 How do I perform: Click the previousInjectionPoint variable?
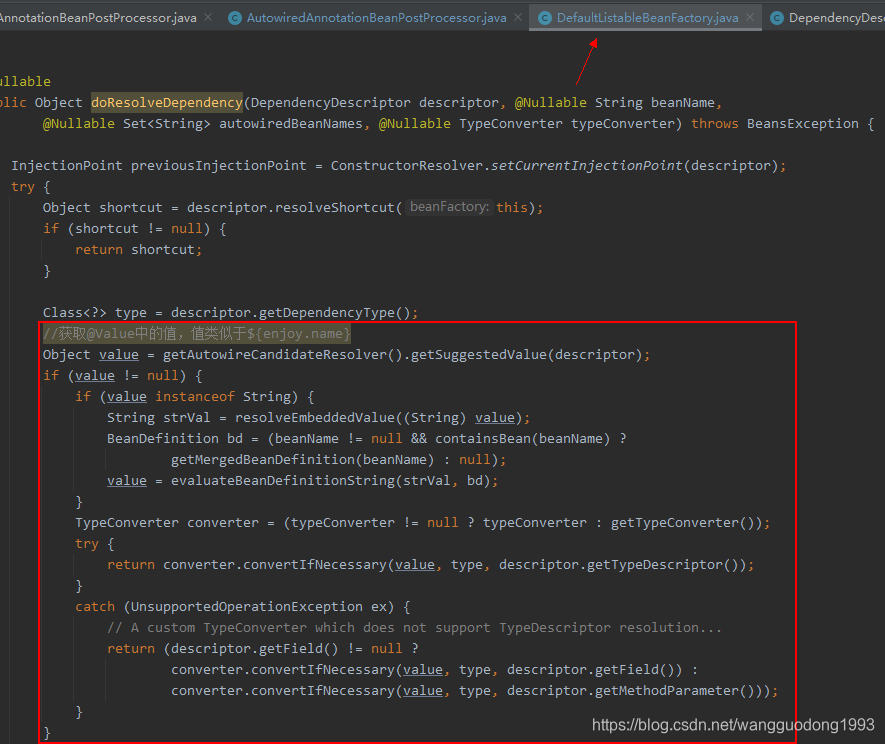point(219,165)
